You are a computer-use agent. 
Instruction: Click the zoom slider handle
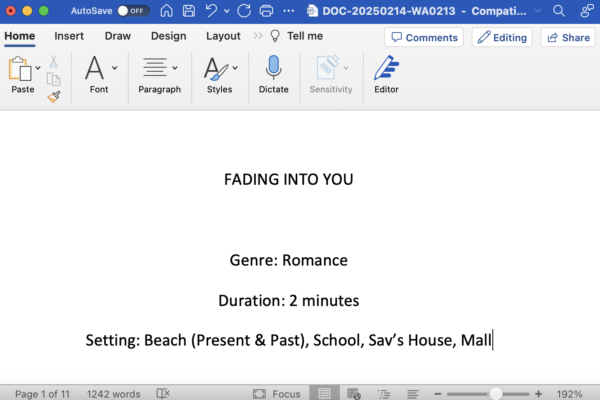coord(496,393)
